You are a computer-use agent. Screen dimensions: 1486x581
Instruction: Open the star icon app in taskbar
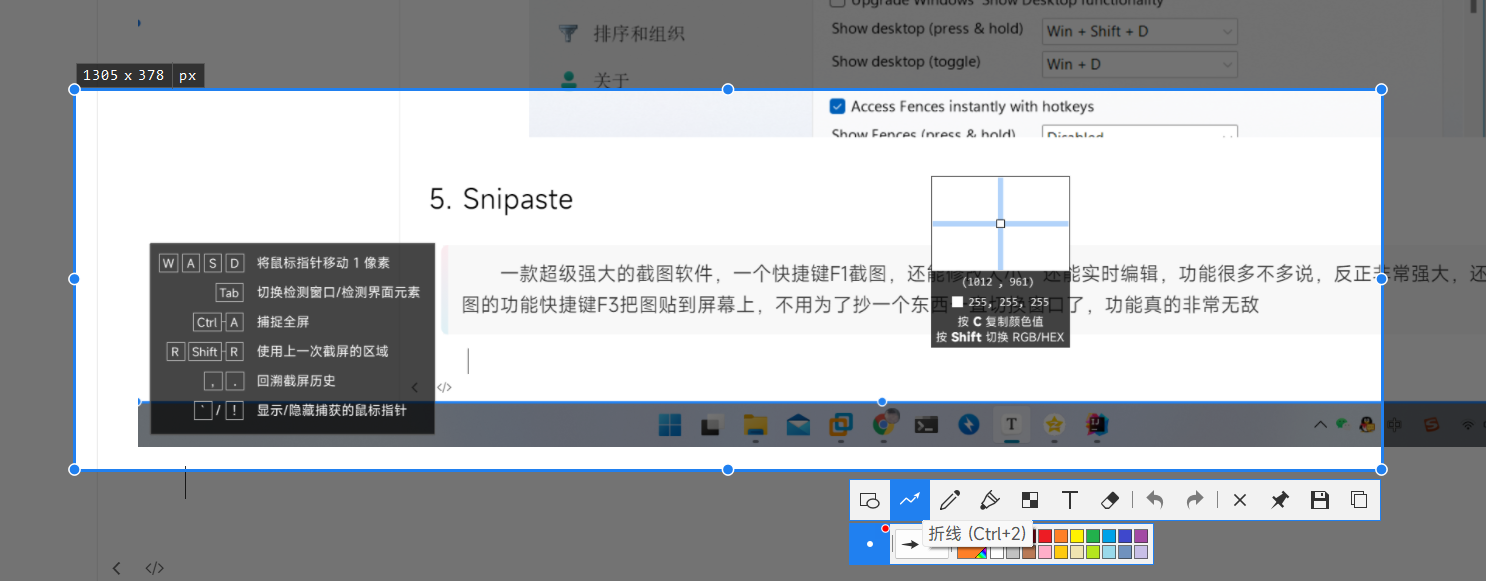pos(1054,425)
